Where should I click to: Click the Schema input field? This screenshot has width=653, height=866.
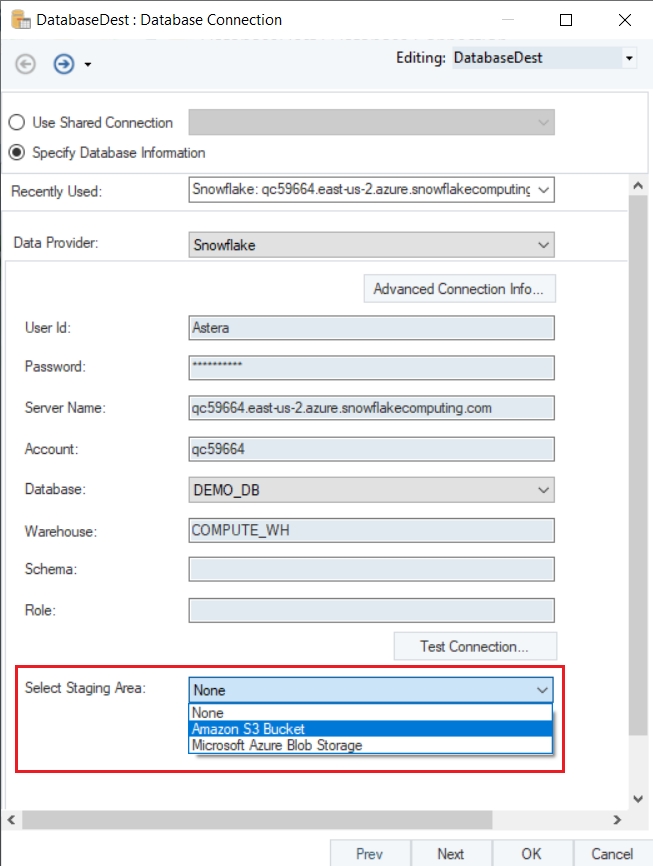click(x=371, y=569)
